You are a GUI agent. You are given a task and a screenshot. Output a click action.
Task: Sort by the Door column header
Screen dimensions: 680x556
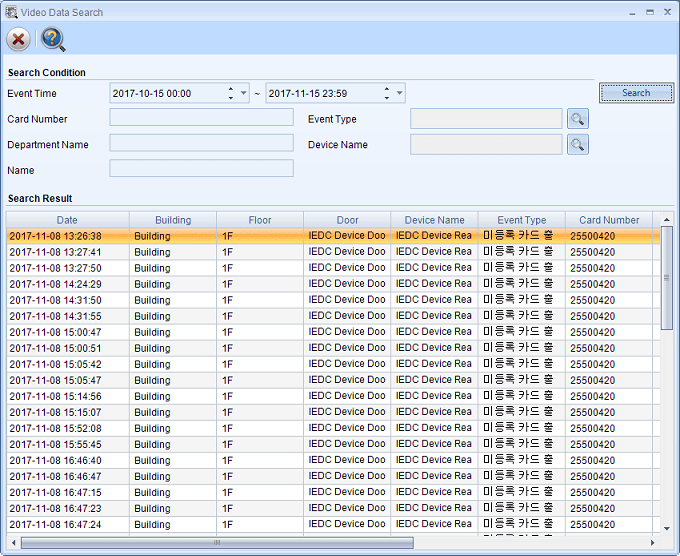click(347, 220)
